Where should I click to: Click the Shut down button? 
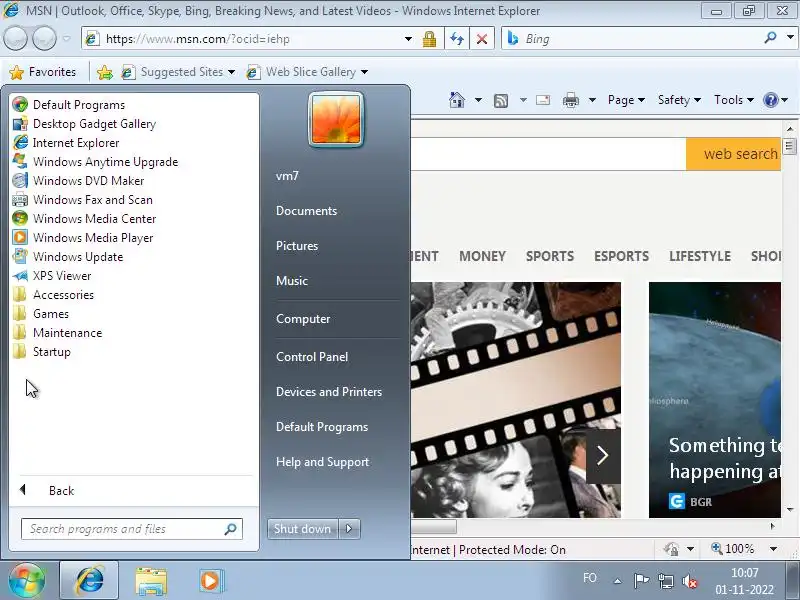point(303,529)
